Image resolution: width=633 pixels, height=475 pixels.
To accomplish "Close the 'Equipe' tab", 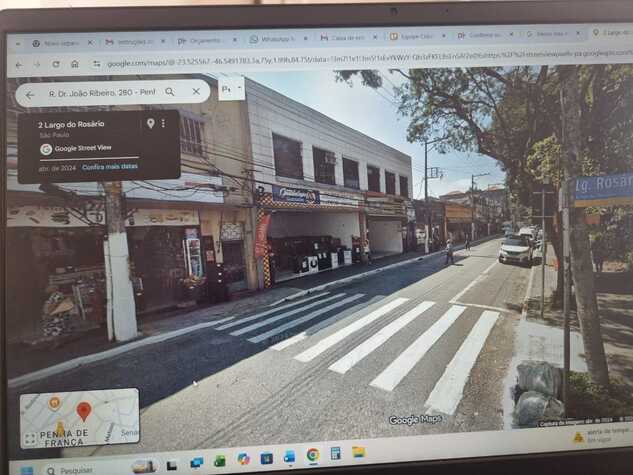I will click(x=444, y=36).
